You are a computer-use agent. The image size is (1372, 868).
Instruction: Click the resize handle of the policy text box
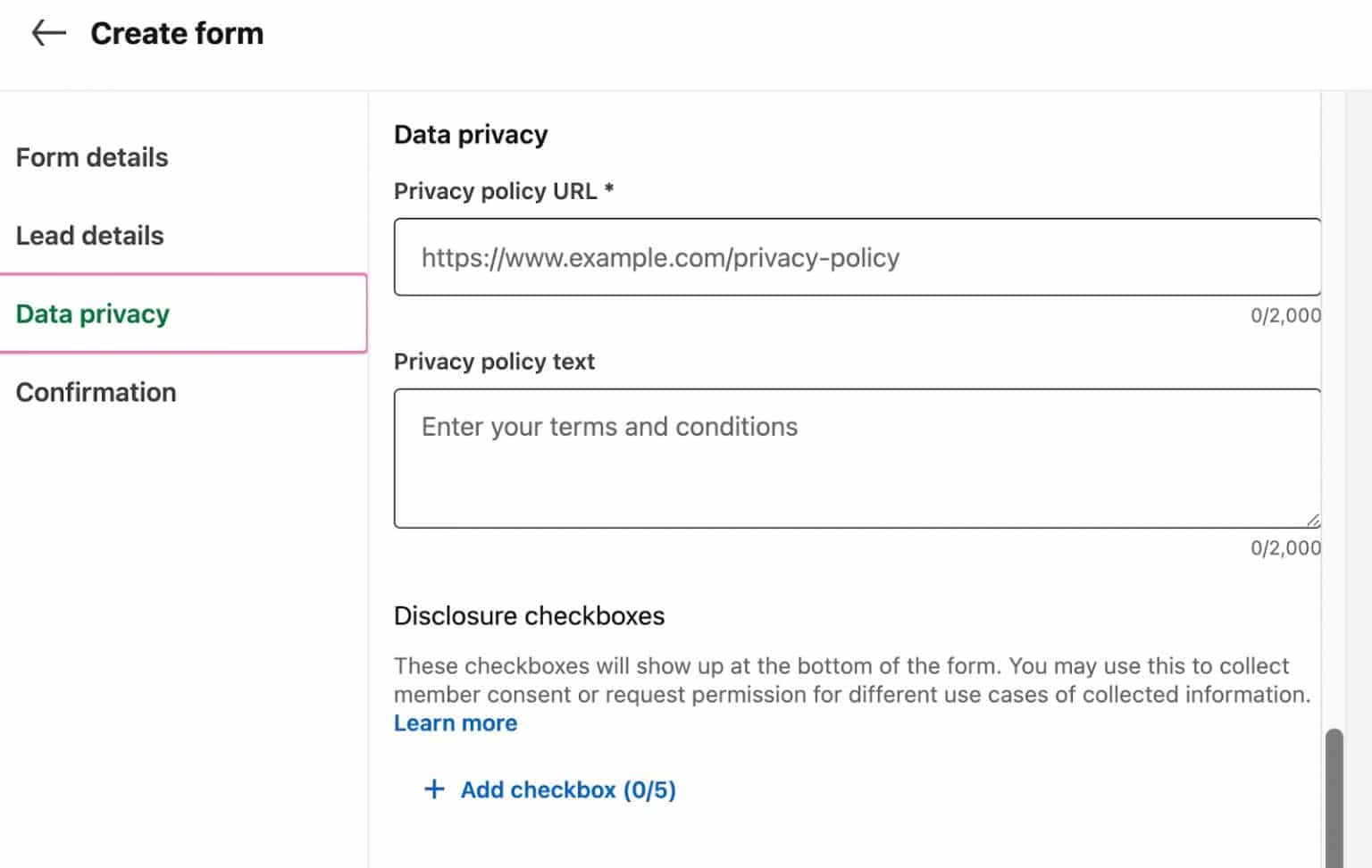1313,518
